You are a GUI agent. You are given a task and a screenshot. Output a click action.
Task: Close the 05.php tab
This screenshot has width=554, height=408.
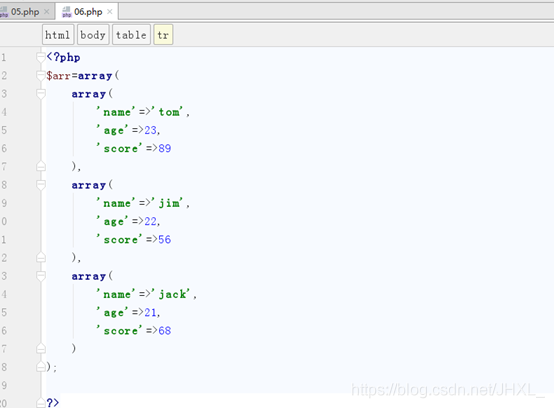(46, 12)
